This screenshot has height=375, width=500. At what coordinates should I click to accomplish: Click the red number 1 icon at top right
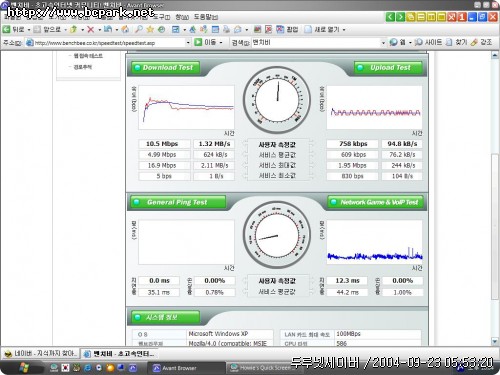pyautogui.click(x=462, y=17)
